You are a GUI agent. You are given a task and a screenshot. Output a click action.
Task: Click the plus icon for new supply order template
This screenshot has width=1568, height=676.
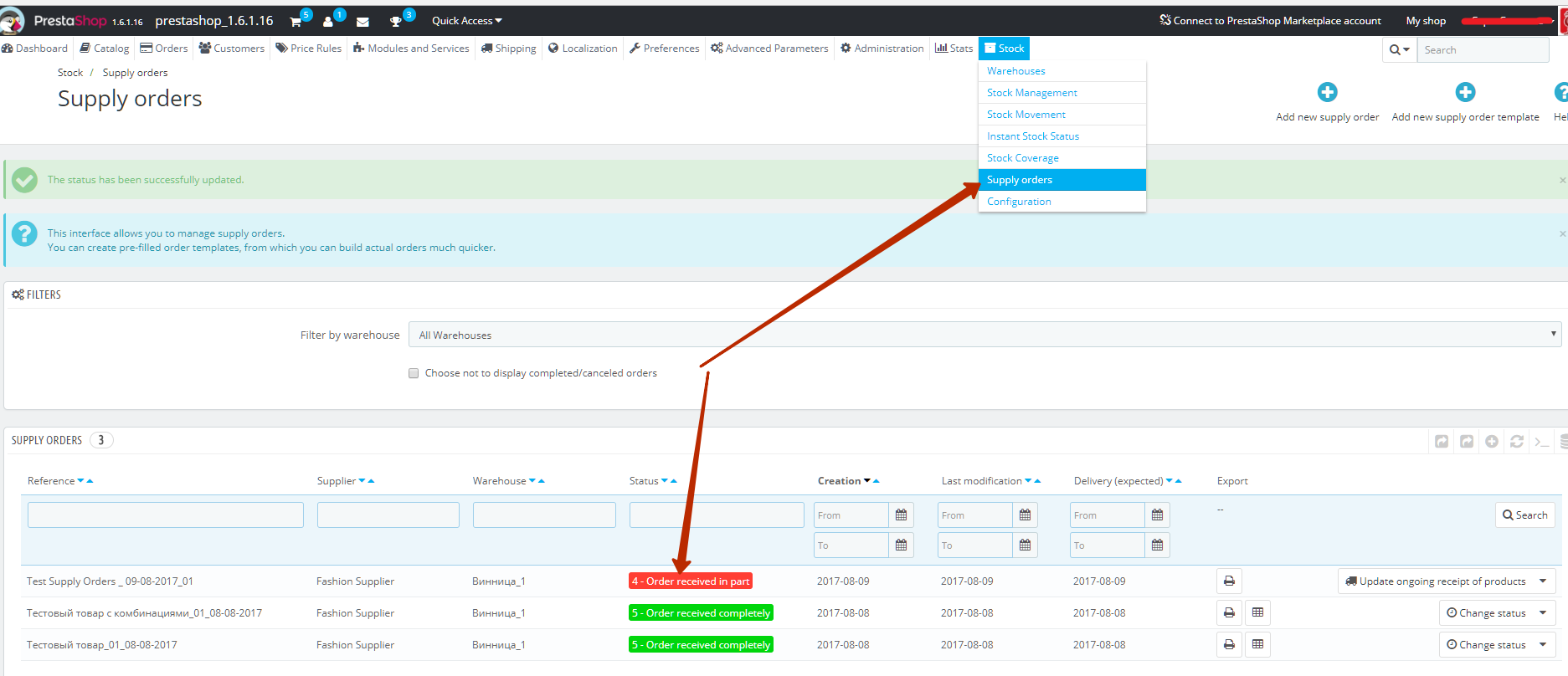pos(1465,92)
